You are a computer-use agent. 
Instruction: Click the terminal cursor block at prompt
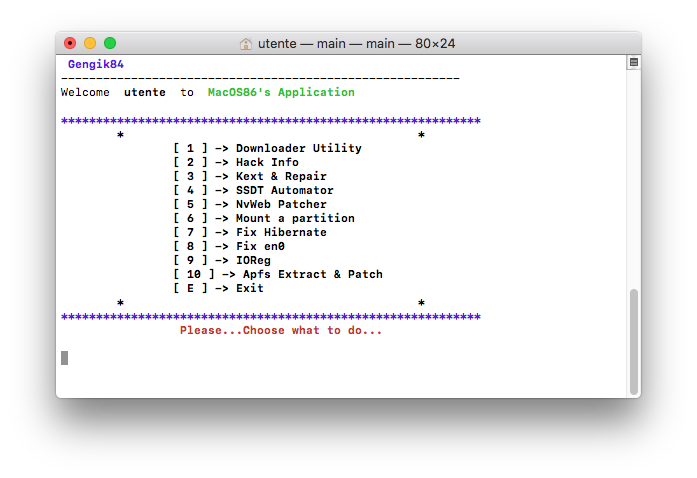point(64,358)
